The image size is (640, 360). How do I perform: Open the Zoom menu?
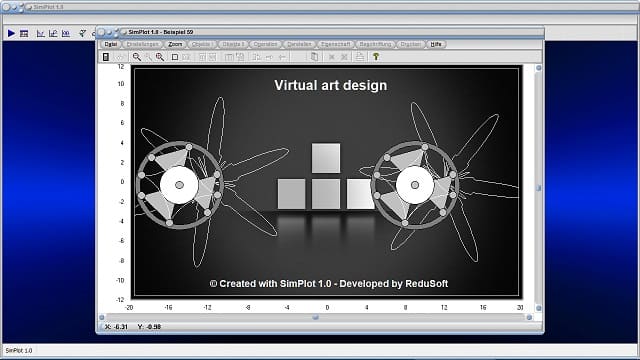coord(175,44)
